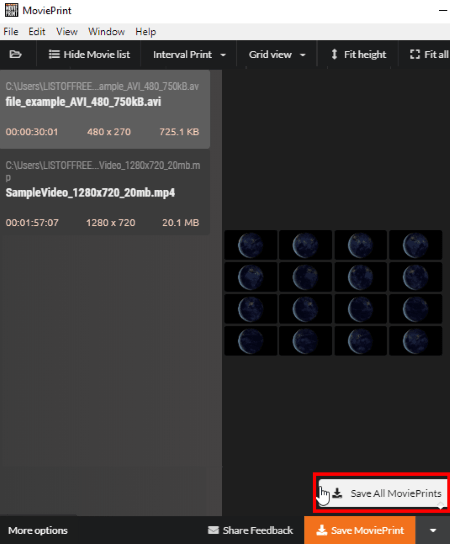Click More options
Viewport: 450px width, 544px height.
point(38,530)
